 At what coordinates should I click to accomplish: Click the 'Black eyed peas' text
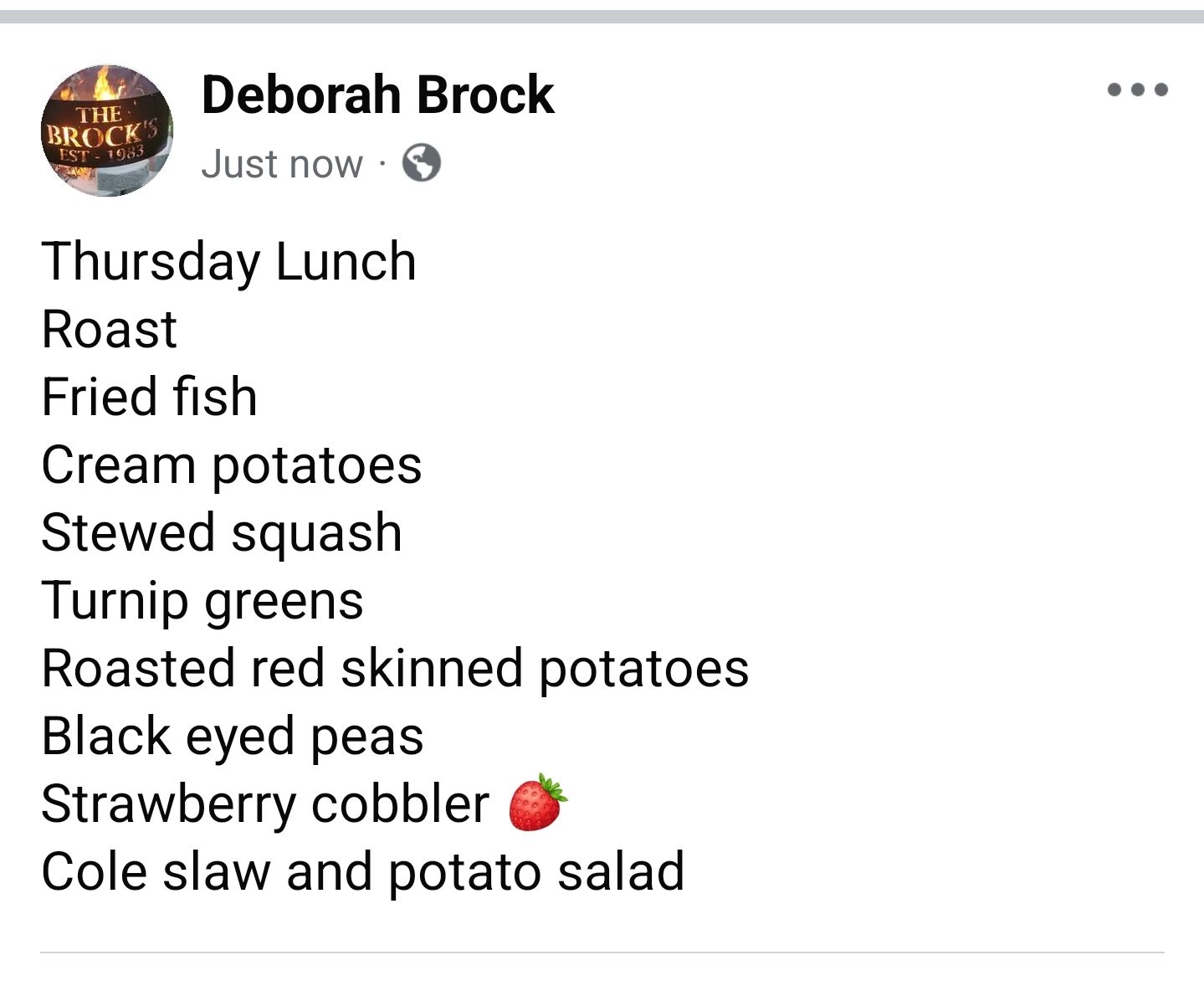(233, 736)
